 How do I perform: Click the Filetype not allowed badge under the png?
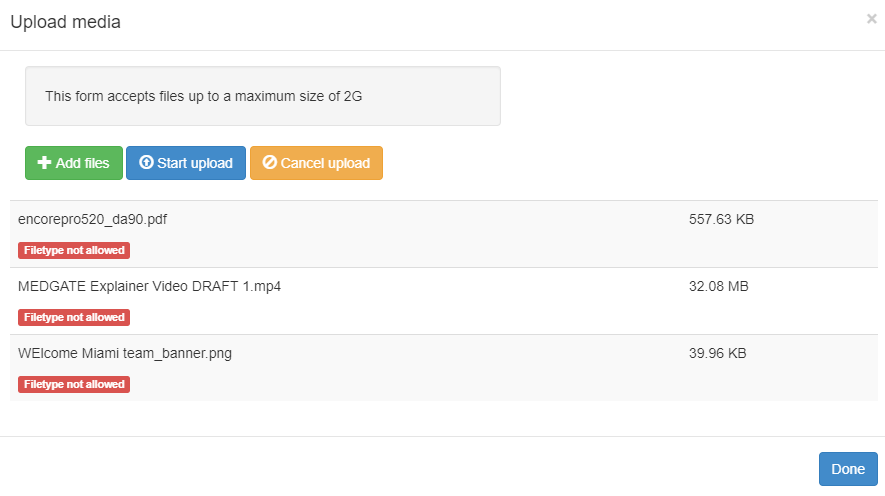click(74, 385)
